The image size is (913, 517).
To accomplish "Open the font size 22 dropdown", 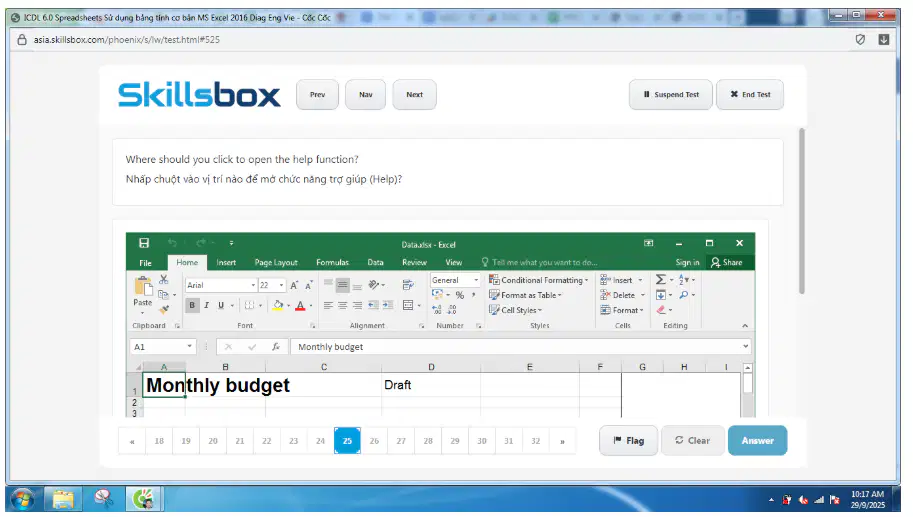I will click(x=282, y=285).
